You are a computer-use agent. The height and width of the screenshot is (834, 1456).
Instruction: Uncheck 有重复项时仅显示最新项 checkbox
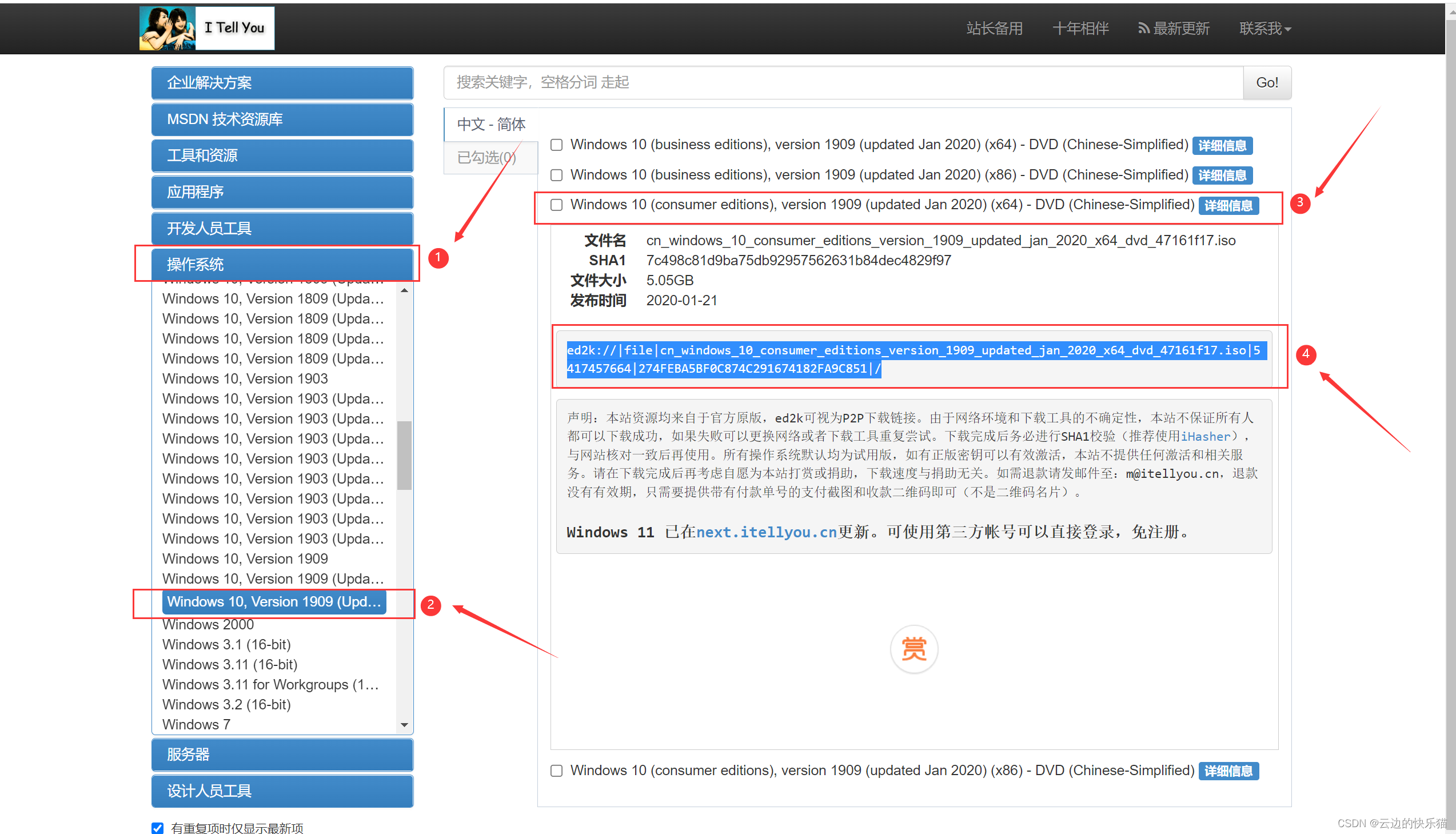click(158, 828)
